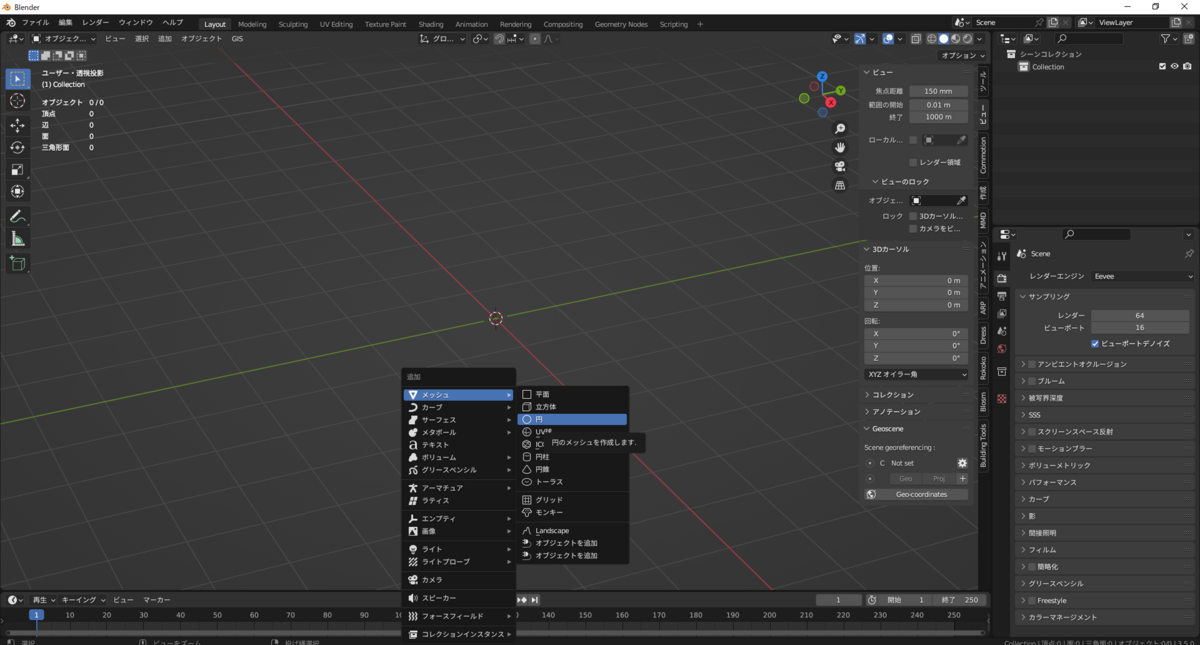Click the pan hand viewport gizmo
This screenshot has height=645, width=1200.
point(840,147)
